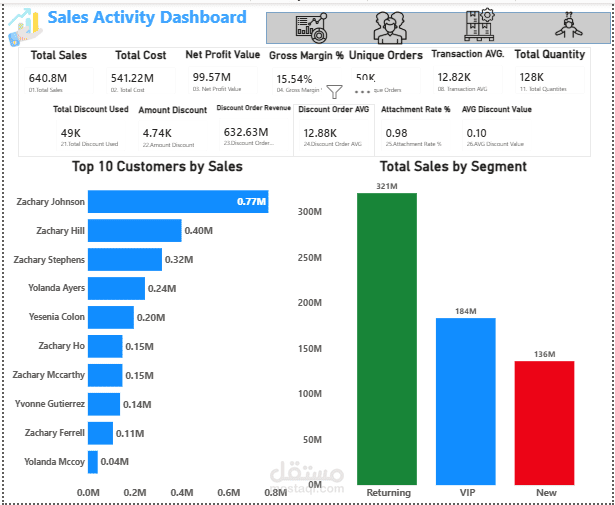This screenshot has width=615, height=505.
Task: Click the Top 10 Customers by Sales heading
Action: coord(158,167)
